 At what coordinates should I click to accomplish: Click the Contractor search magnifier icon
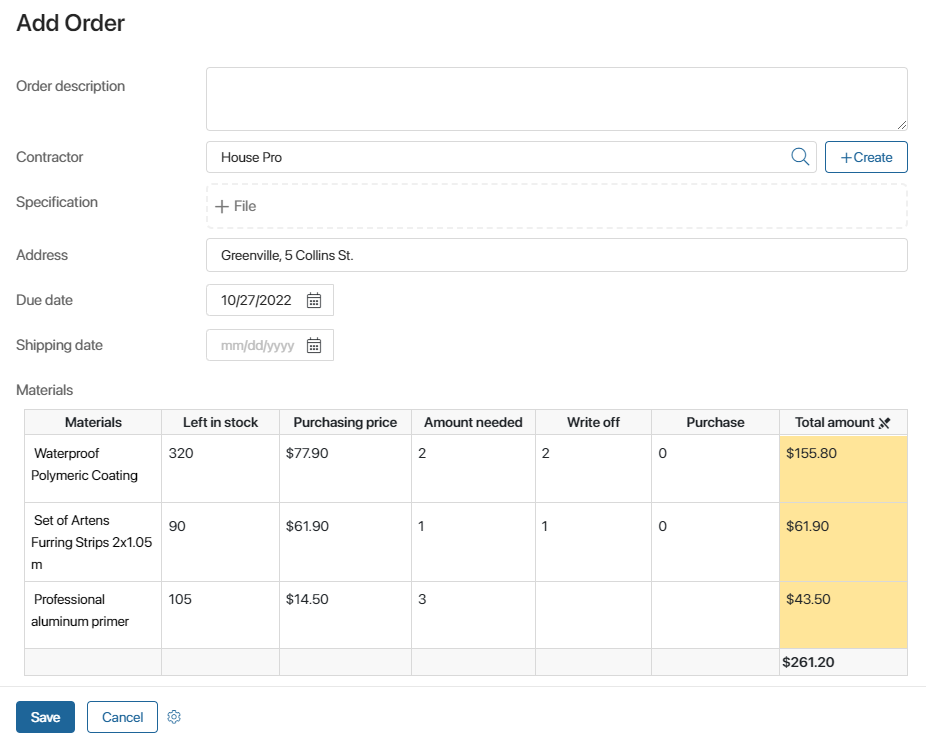800,157
